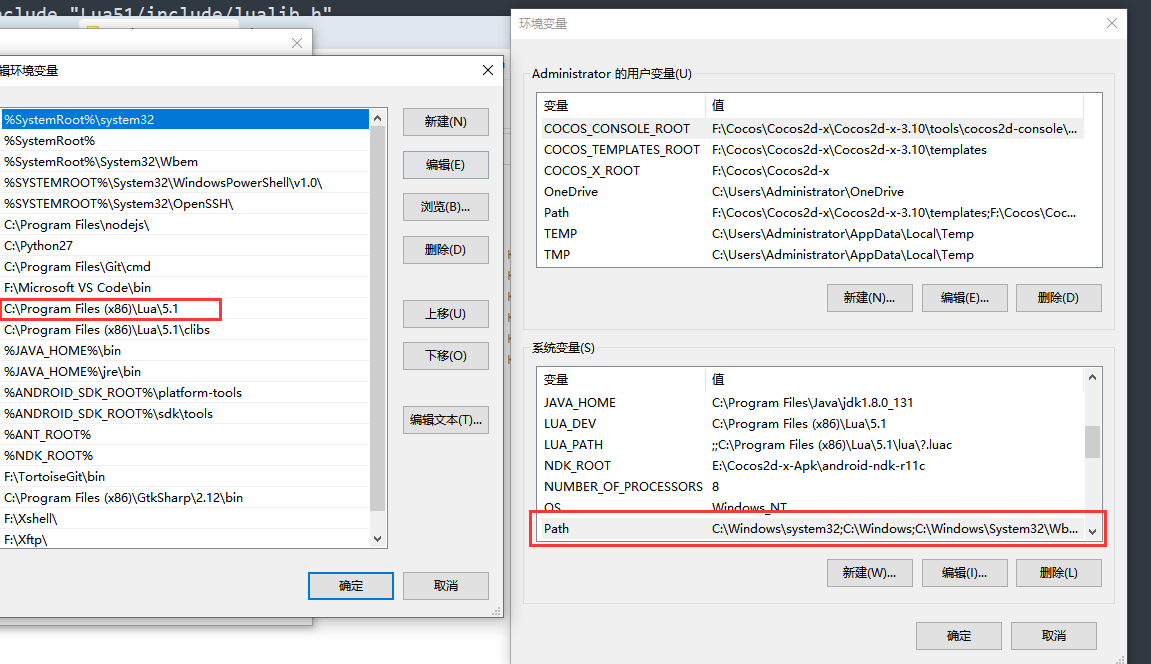Select C:\Program Files (x86)\Lua\5.1 path entry
The height and width of the screenshot is (664, 1151).
tap(185, 309)
